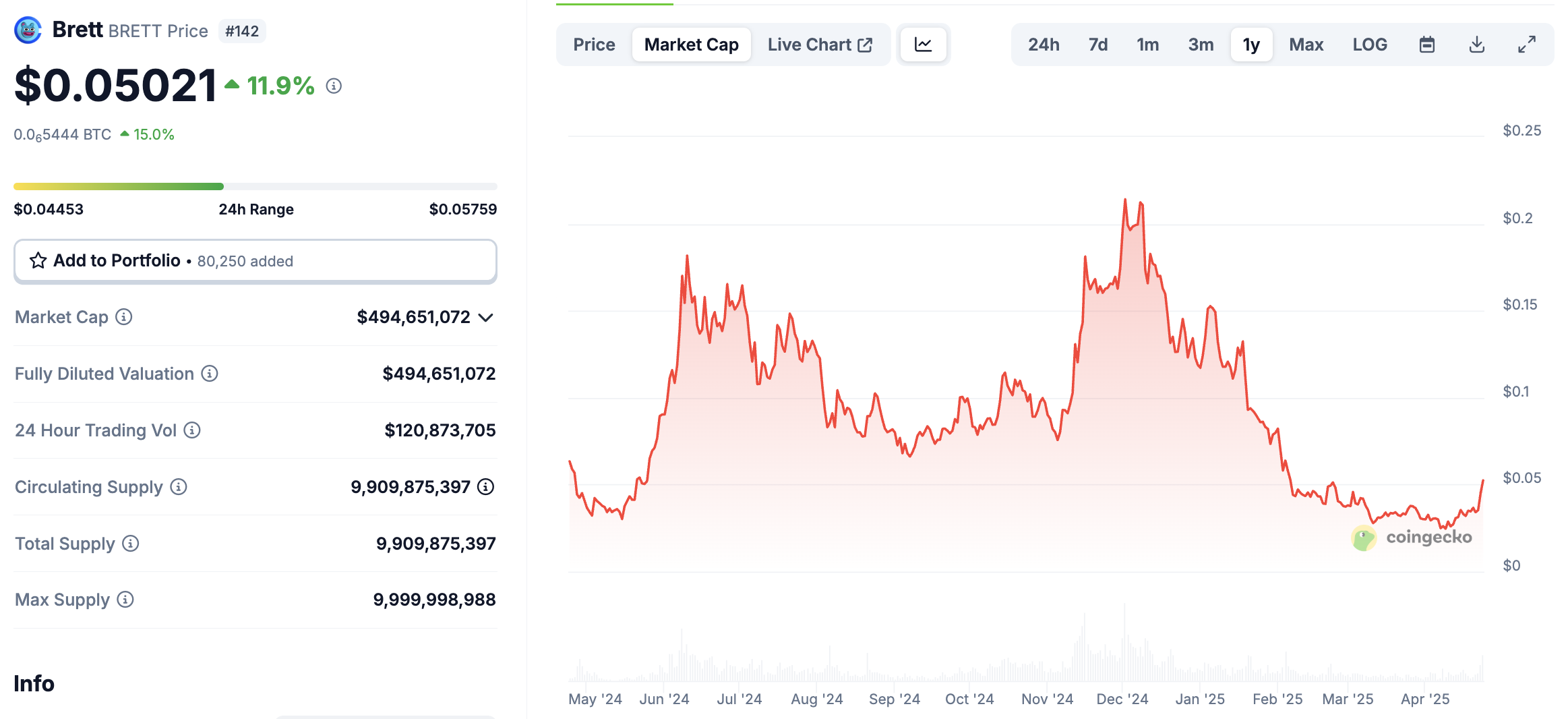1568x719 pixels.
Task: Set chart range to 1m
Action: 1148,45
